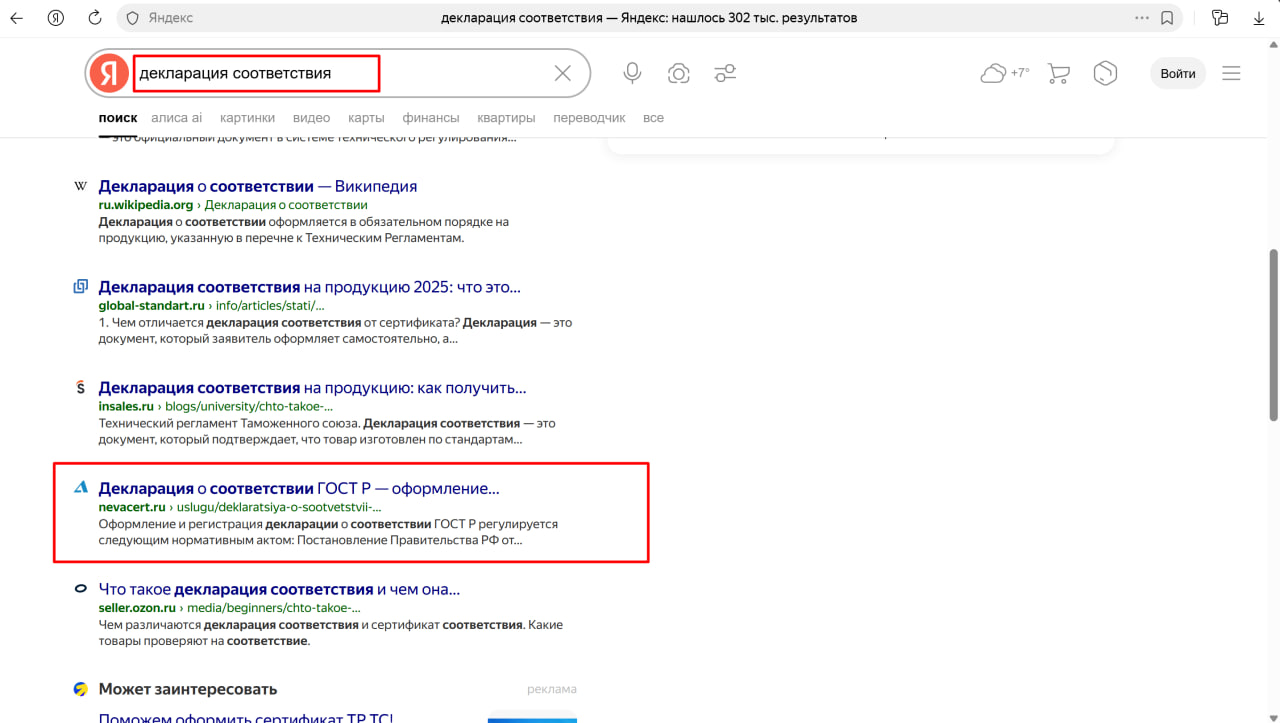
Task: Click the 'blogs/university/chto-takoe-...' path link
Action: tap(249, 407)
